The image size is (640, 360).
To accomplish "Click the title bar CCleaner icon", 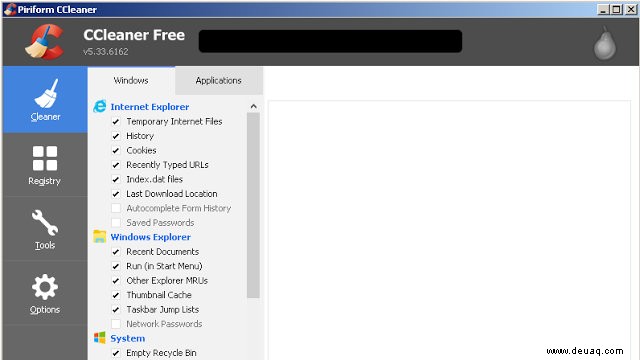I will tap(10, 9).
